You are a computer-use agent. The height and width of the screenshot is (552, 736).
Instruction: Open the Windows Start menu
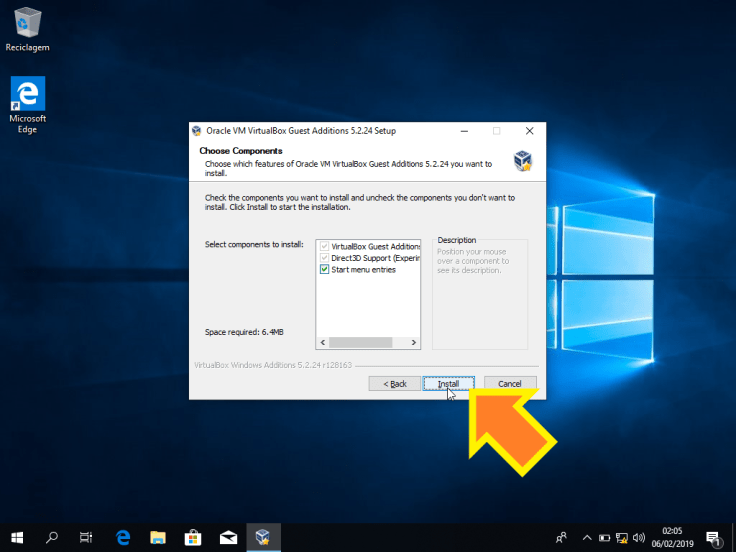[x=18, y=538]
